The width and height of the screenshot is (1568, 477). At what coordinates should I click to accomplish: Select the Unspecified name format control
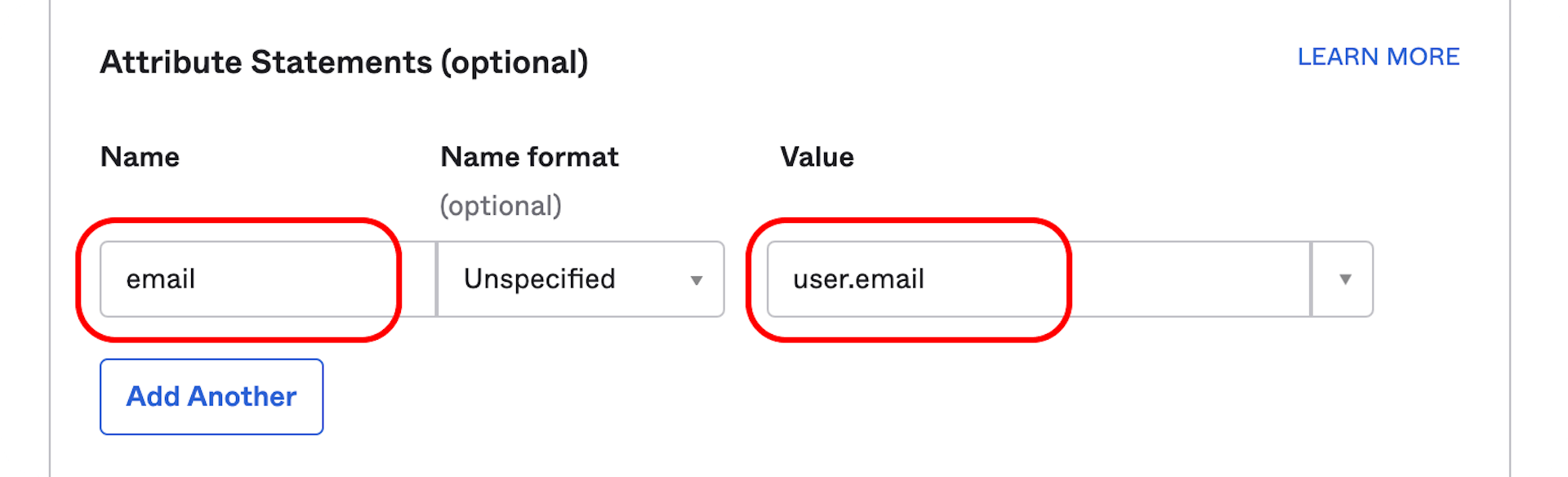tap(580, 279)
